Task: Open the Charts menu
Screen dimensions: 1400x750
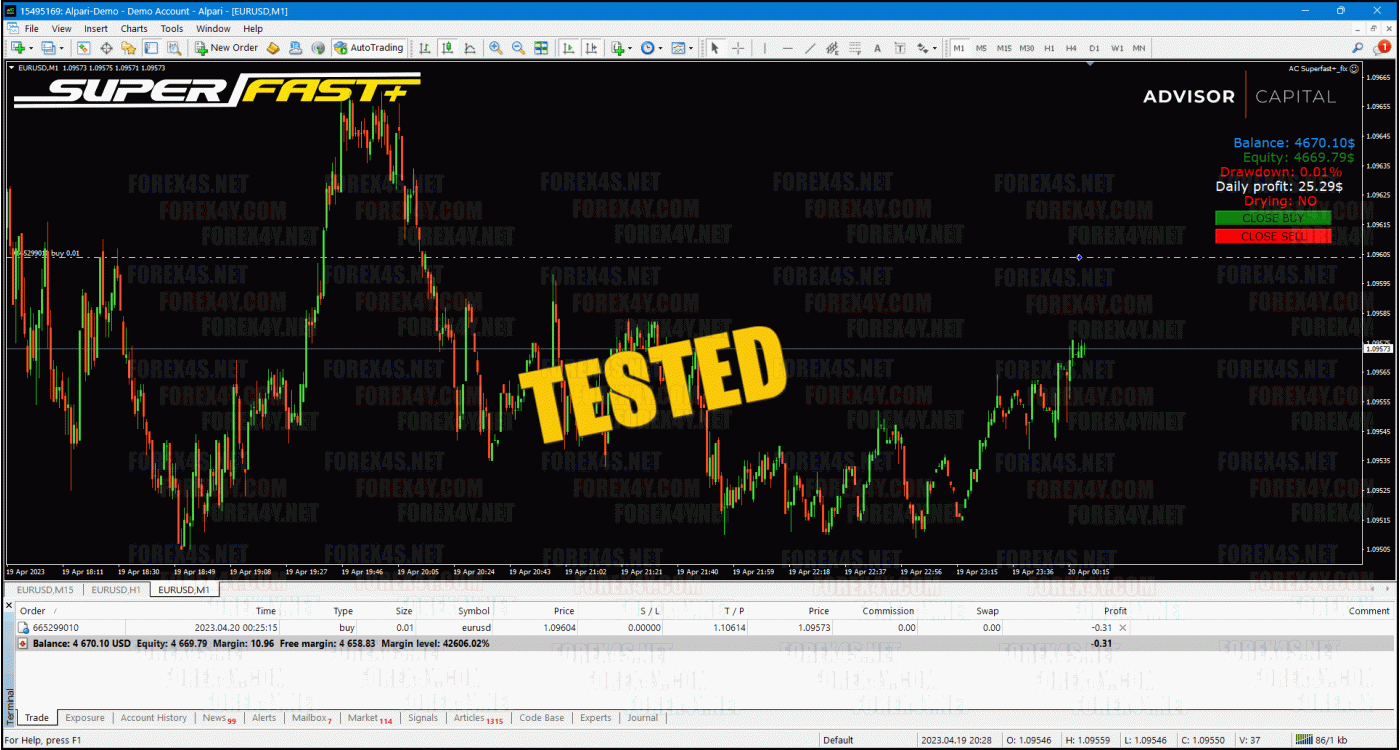Action: 134,29
